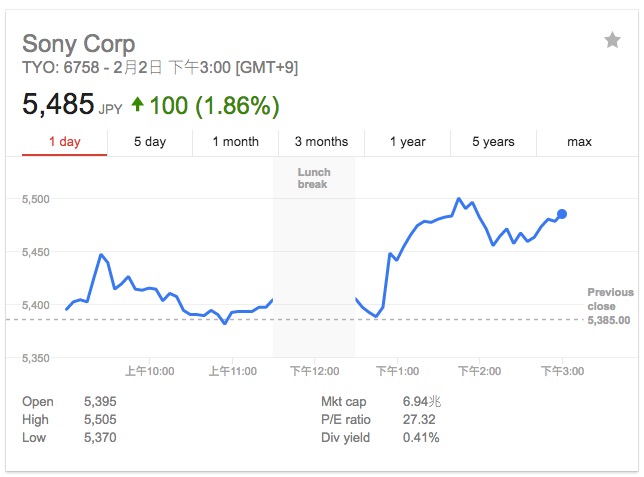Open the 1 month chart tab
Screen dimensions: 644x477
tap(235, 142)
